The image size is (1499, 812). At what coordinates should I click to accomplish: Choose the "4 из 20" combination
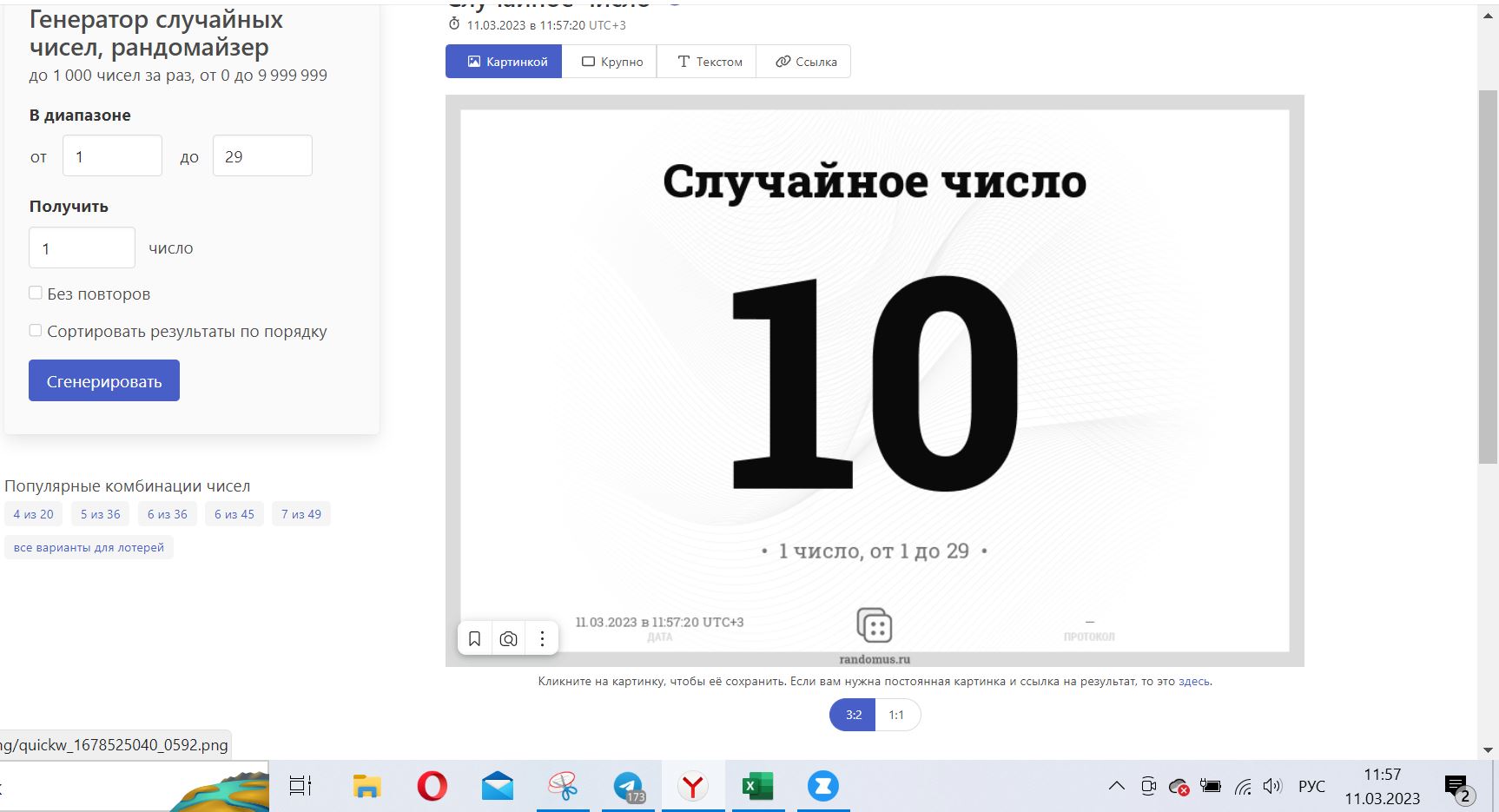[x=33, y=514]
